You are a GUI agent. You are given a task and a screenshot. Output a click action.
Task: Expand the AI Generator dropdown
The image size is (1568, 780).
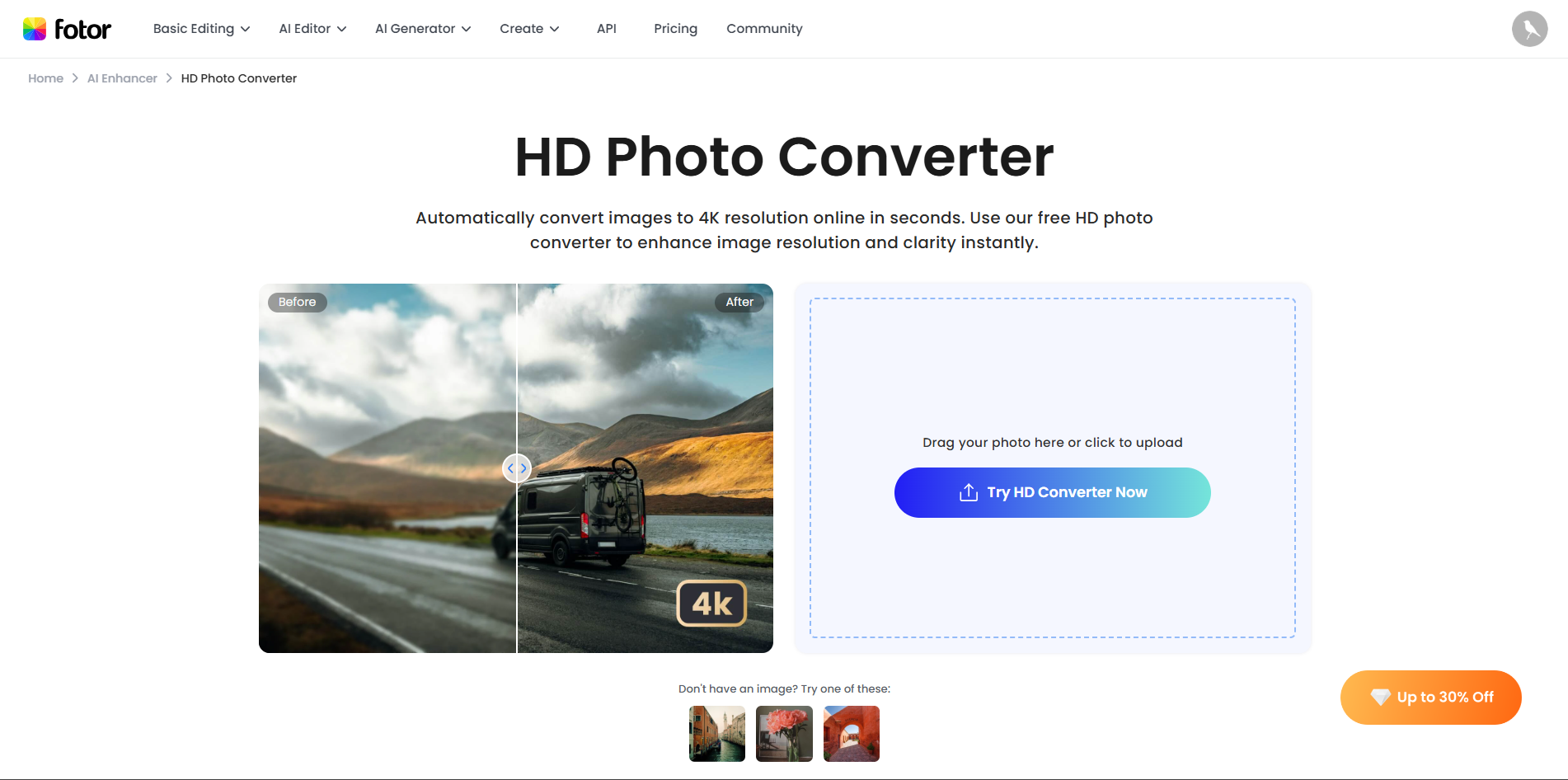click(x=422, y=28)
